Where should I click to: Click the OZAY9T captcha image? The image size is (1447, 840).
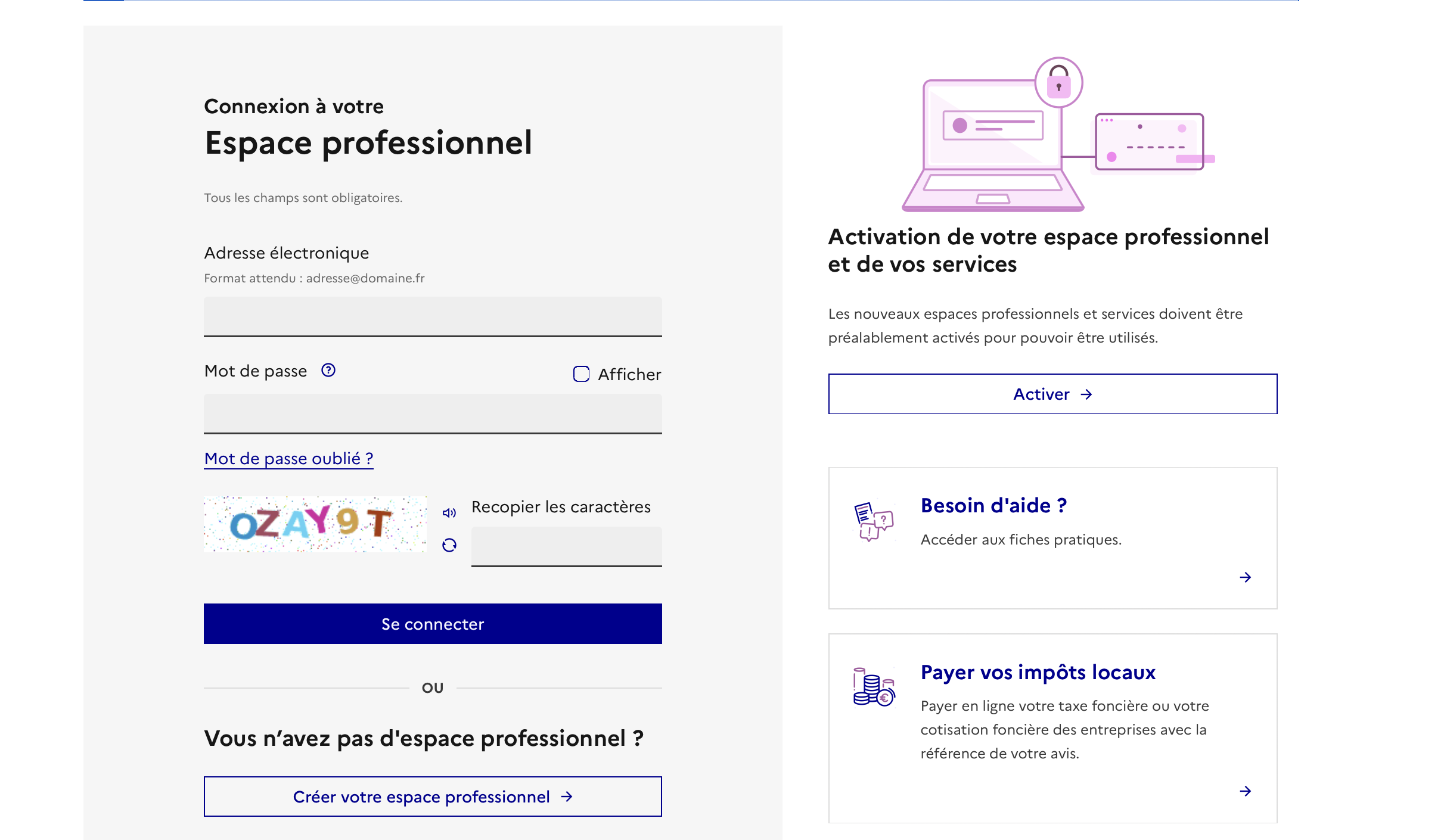[x=315, y=524]
